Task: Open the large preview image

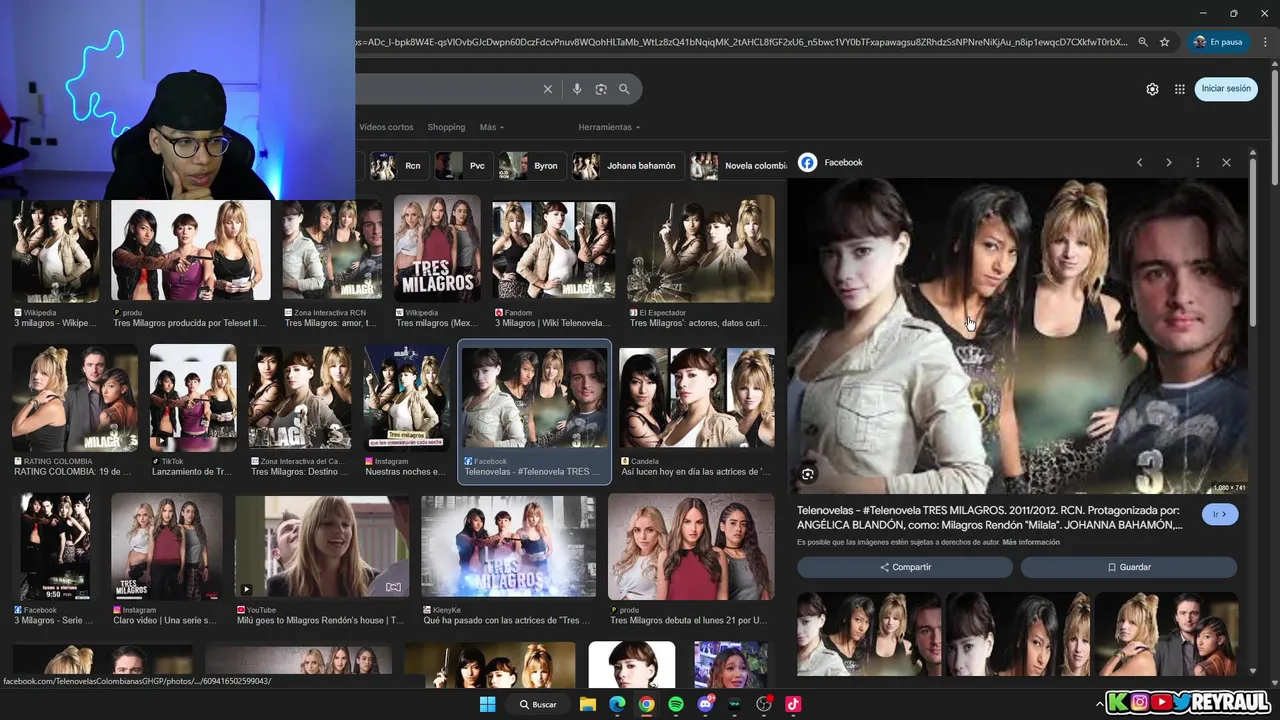Action: point(1017,337)
